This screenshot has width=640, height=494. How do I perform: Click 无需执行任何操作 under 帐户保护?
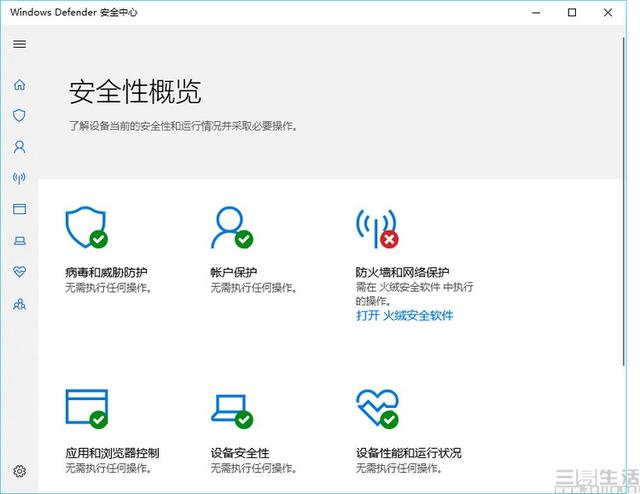click(253, 288)
